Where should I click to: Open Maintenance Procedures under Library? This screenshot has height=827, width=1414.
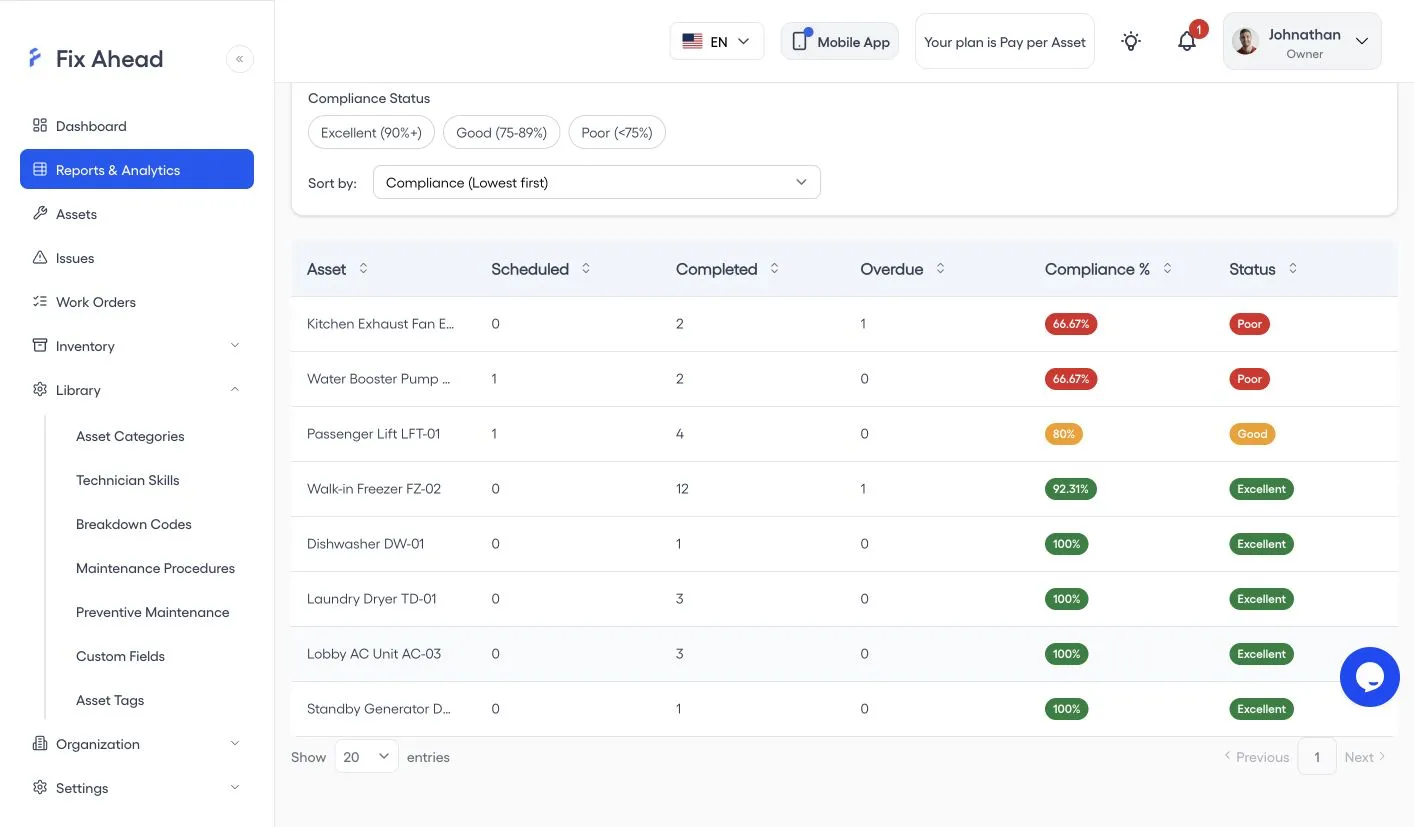tap(155, 568)
